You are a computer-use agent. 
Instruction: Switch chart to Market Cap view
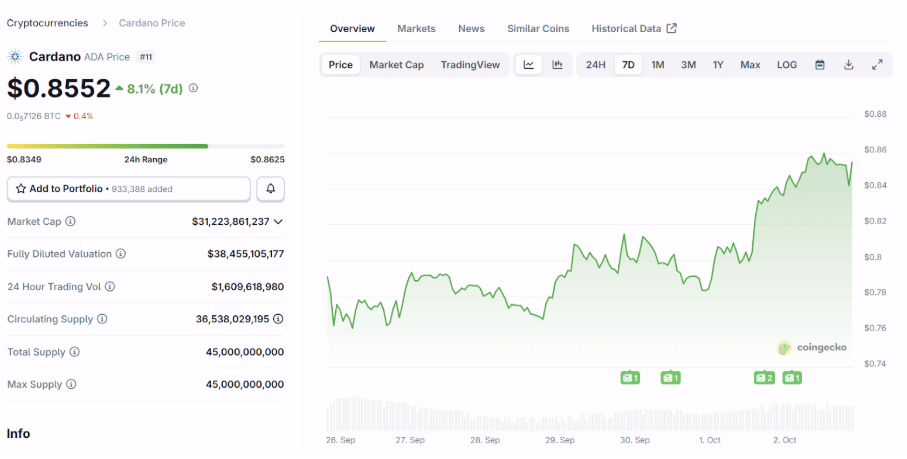(396, 65)
